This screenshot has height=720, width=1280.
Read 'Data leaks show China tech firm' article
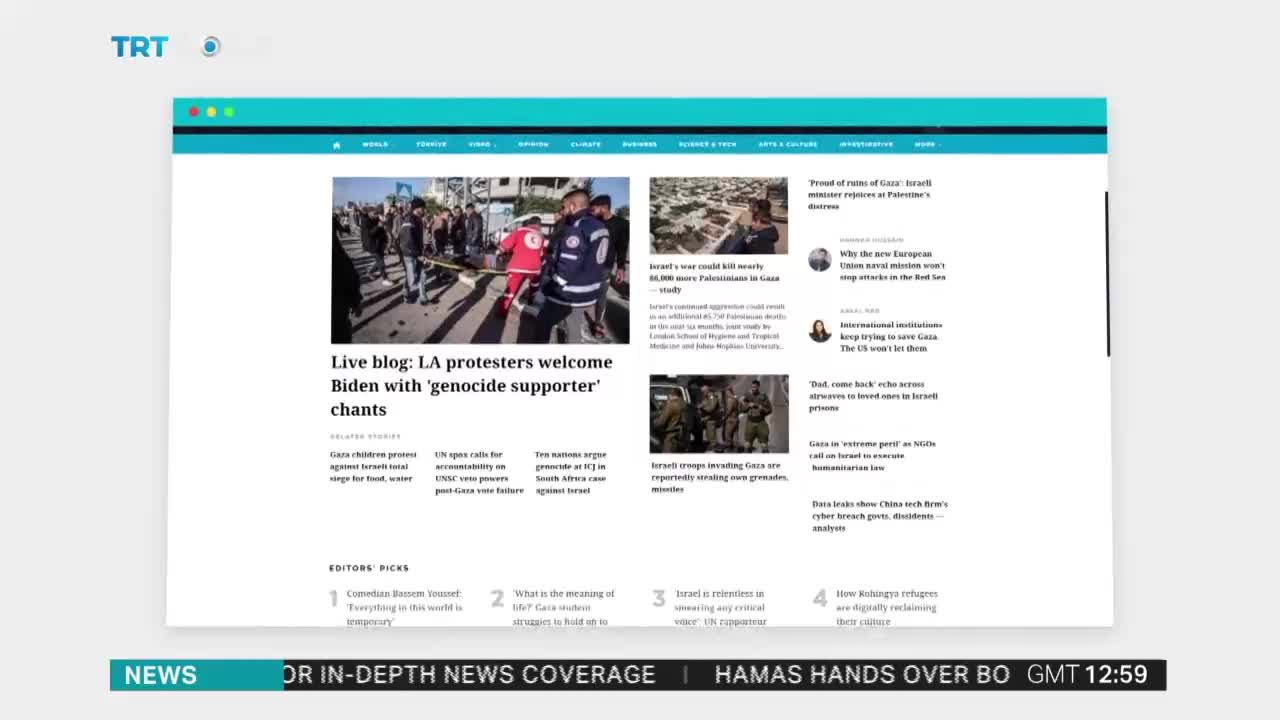tap(879, 516)
